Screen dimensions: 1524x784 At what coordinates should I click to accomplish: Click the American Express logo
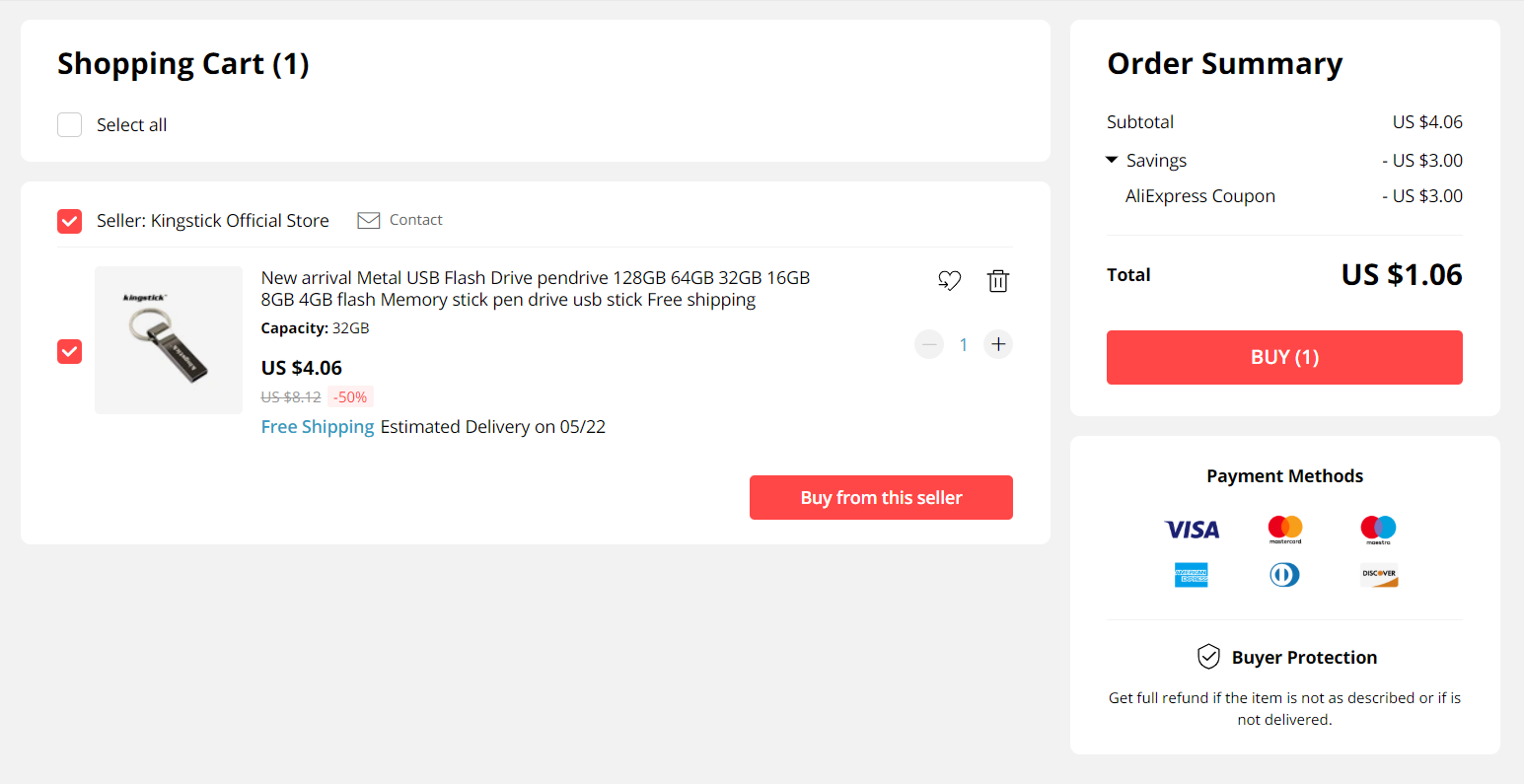coord(1192,575)
